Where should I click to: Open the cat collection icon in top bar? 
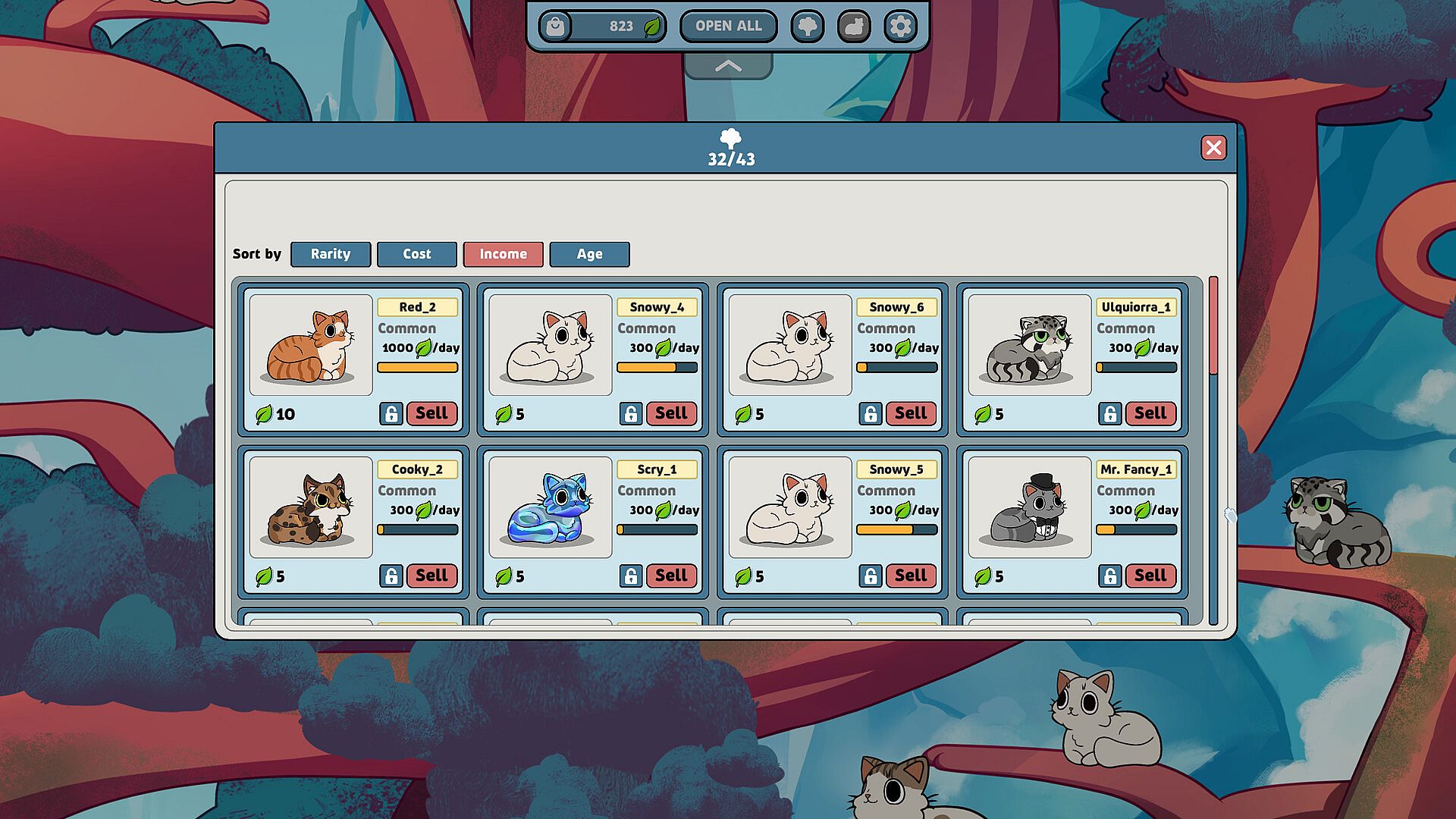click(x=854, y=27)
